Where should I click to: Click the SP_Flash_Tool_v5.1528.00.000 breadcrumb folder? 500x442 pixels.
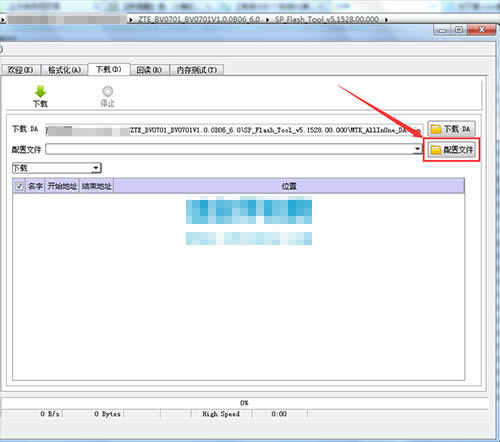(x=327, y=20)
